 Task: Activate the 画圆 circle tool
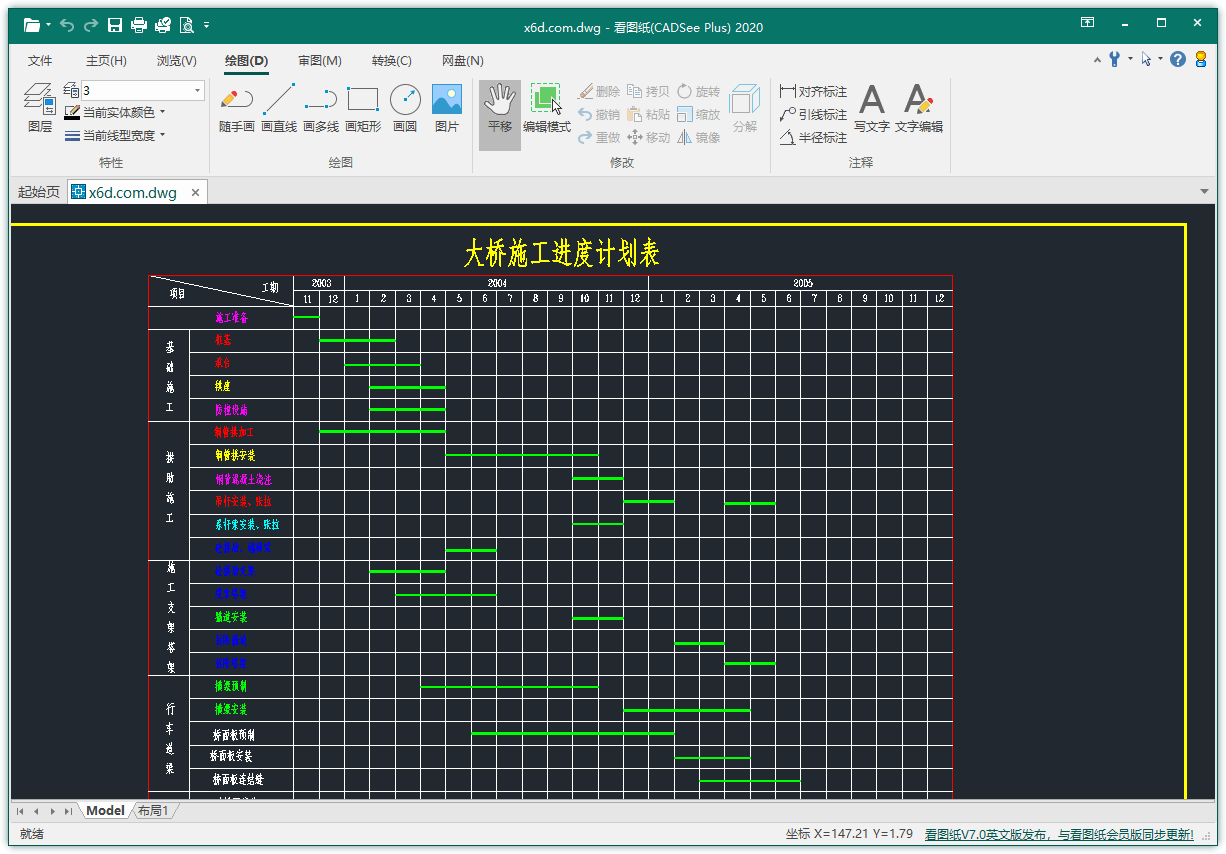[x=405, y=108]
